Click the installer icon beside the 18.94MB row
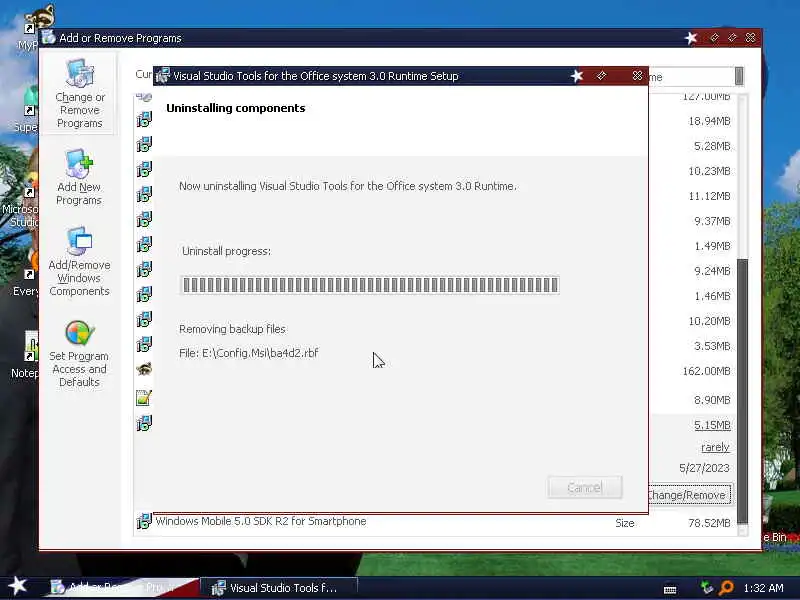The height and width of the screenshot is (600, 800). click(144, 120)
